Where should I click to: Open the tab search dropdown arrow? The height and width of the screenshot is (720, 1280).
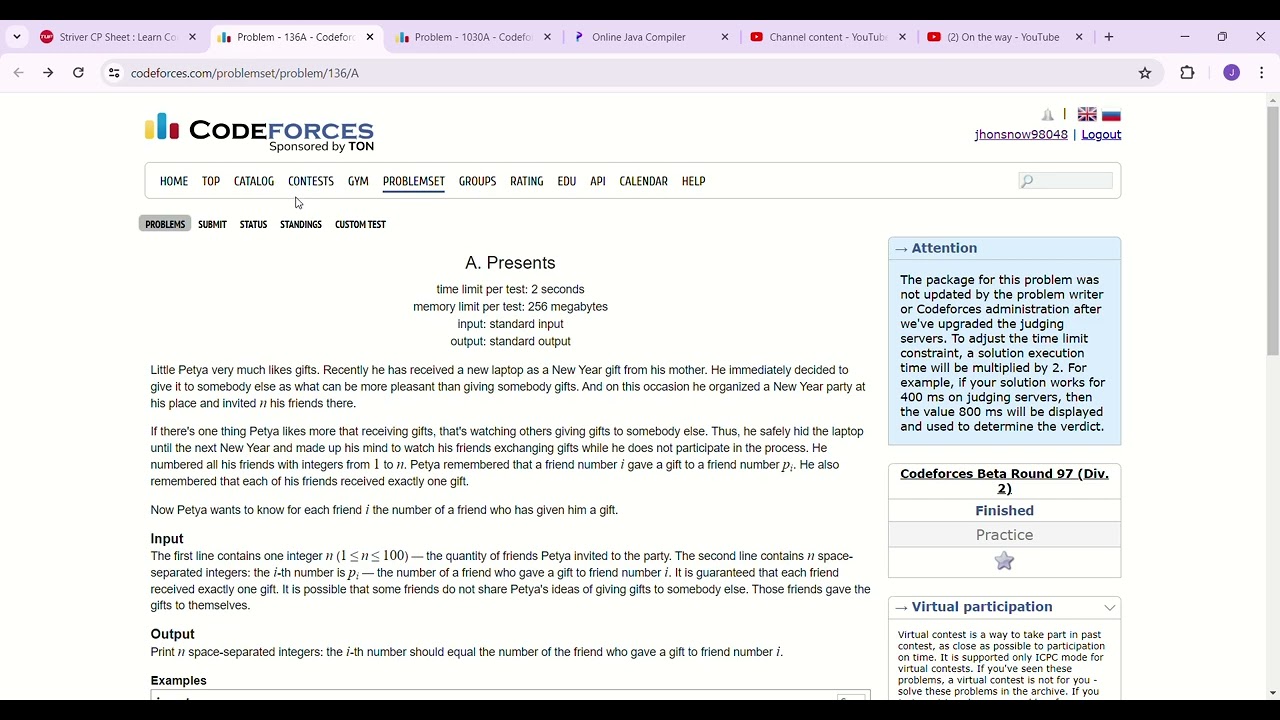point(17,37)
